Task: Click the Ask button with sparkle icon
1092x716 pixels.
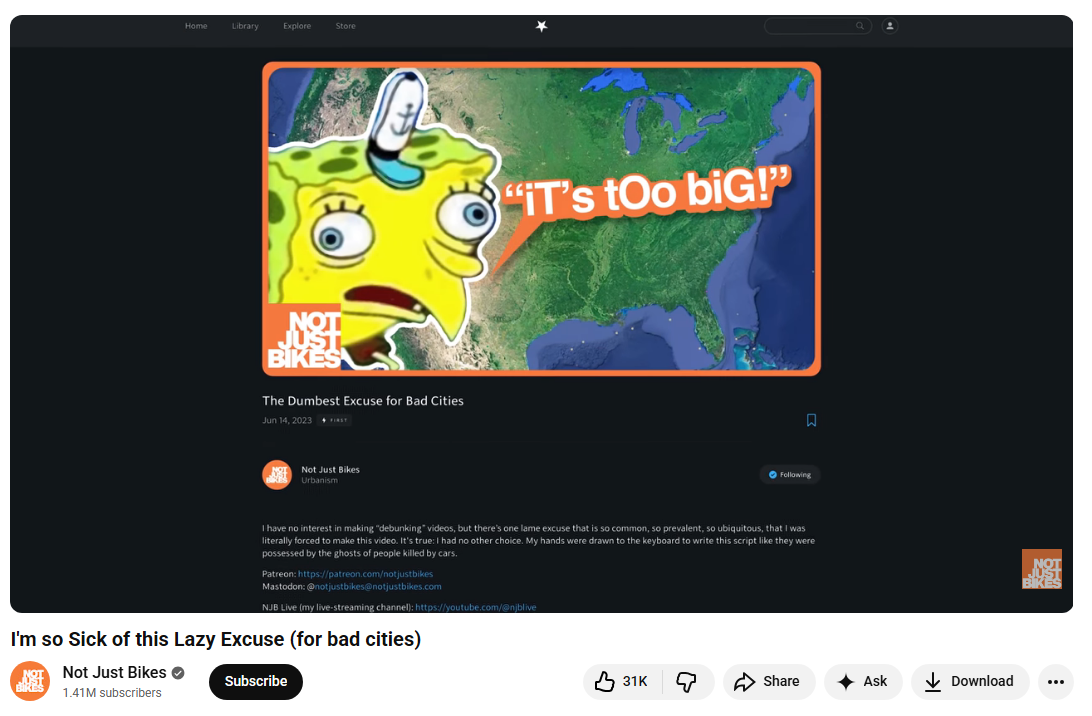Action: click(864, 682)
